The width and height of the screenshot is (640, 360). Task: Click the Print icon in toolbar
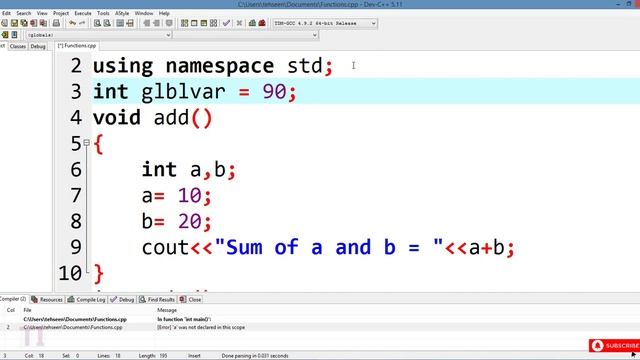click(56, 23)
